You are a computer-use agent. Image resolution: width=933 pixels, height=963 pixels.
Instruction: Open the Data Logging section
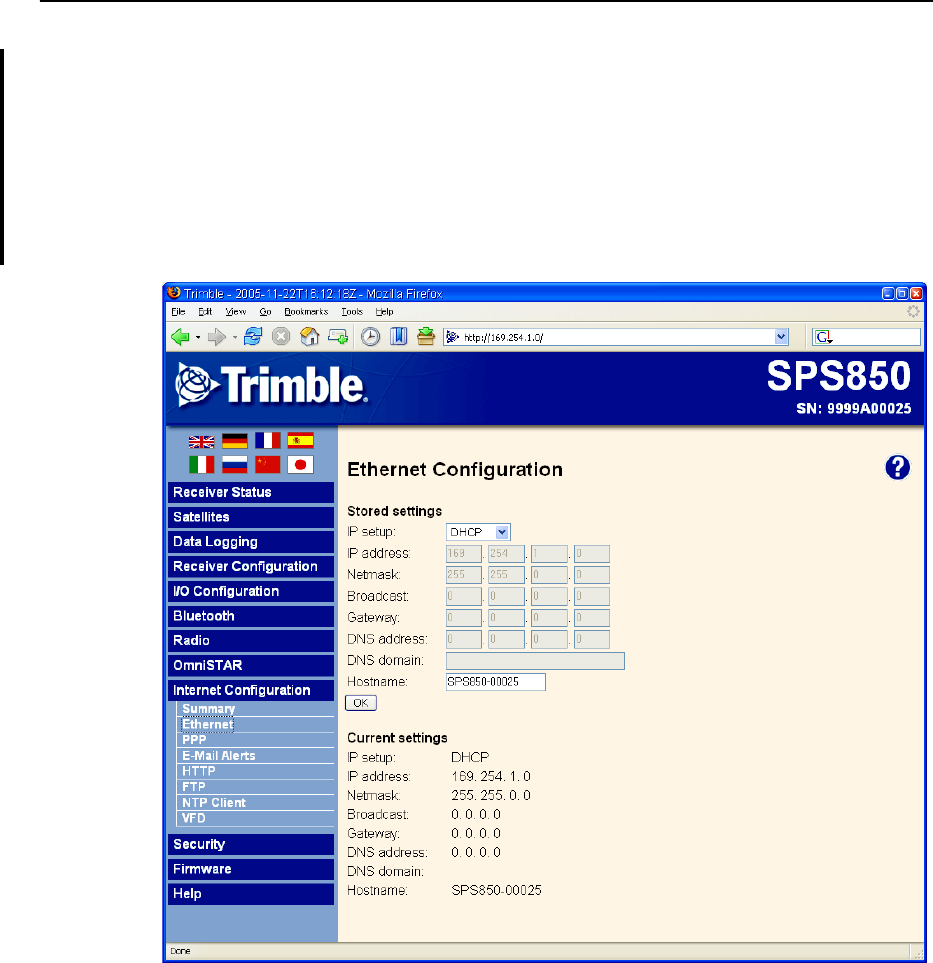coord(251,542)
